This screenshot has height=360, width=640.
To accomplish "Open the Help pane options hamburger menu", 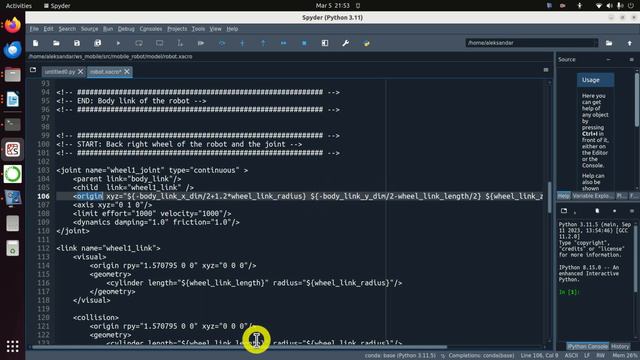I will 631,60.
